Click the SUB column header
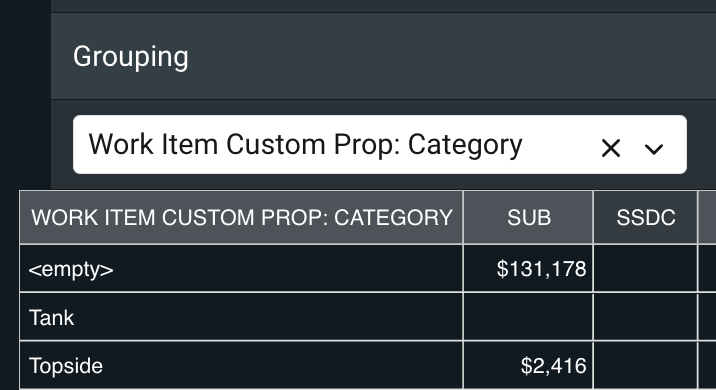Viewport: 716px width, 390px height. (x=528, y=217)
